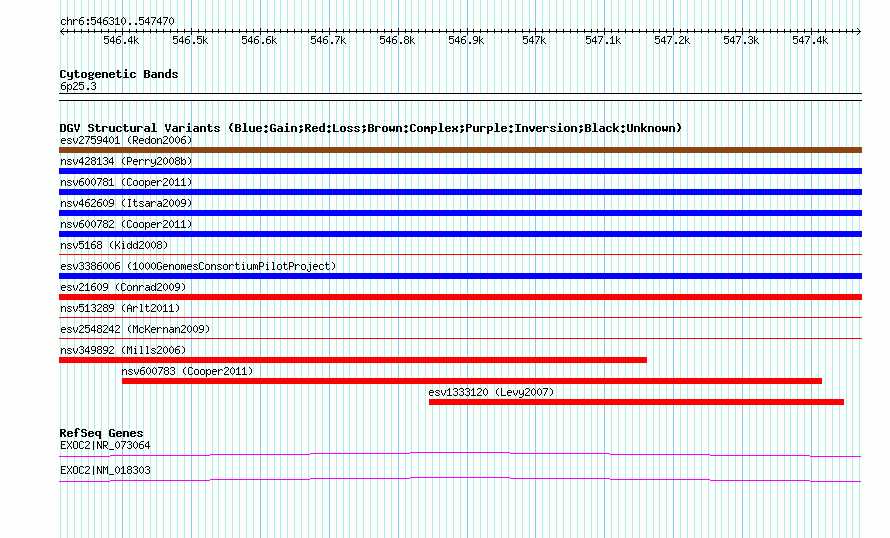Image resolution: width=890 pixels, height=538 pixels.
Task: Open the esv1333120 (Levy2007) red bar
Action: [x=636, y=402]
